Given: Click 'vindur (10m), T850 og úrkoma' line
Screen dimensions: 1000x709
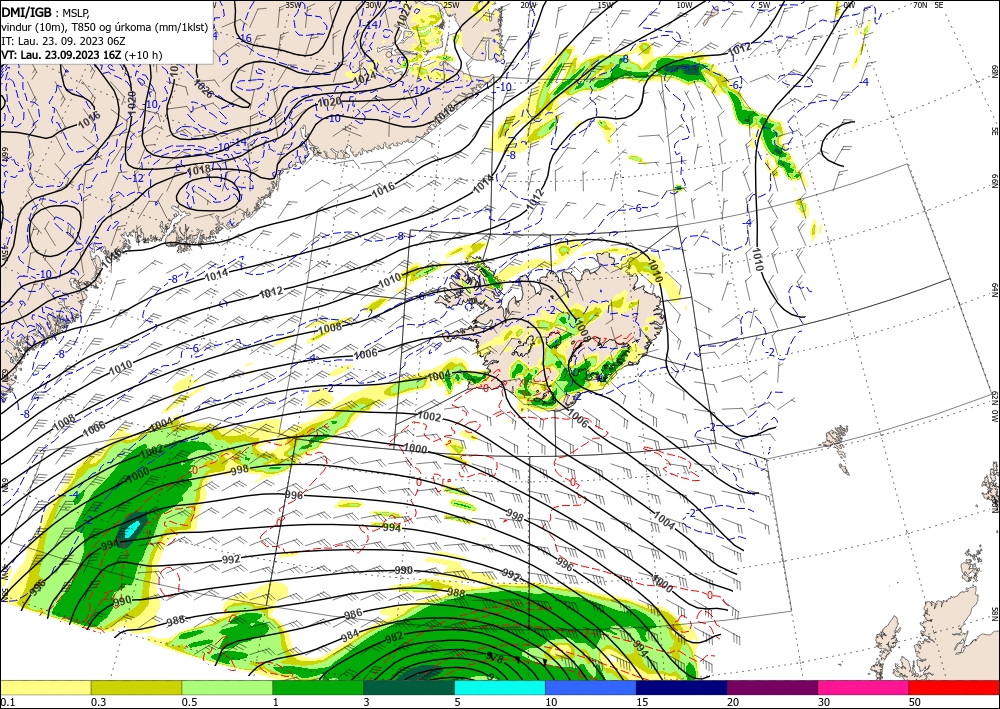Looking at the screenshot, I should point(105,26).
